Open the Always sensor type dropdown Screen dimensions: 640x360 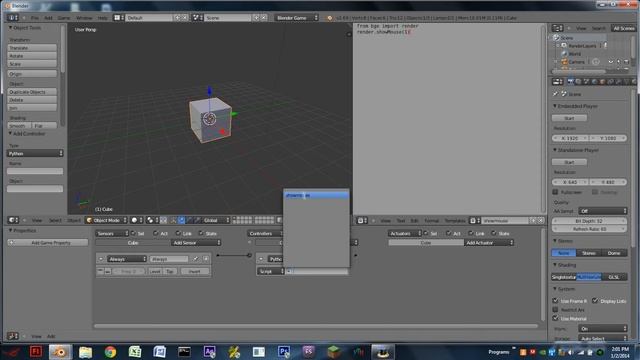click(x=127, y=259)
